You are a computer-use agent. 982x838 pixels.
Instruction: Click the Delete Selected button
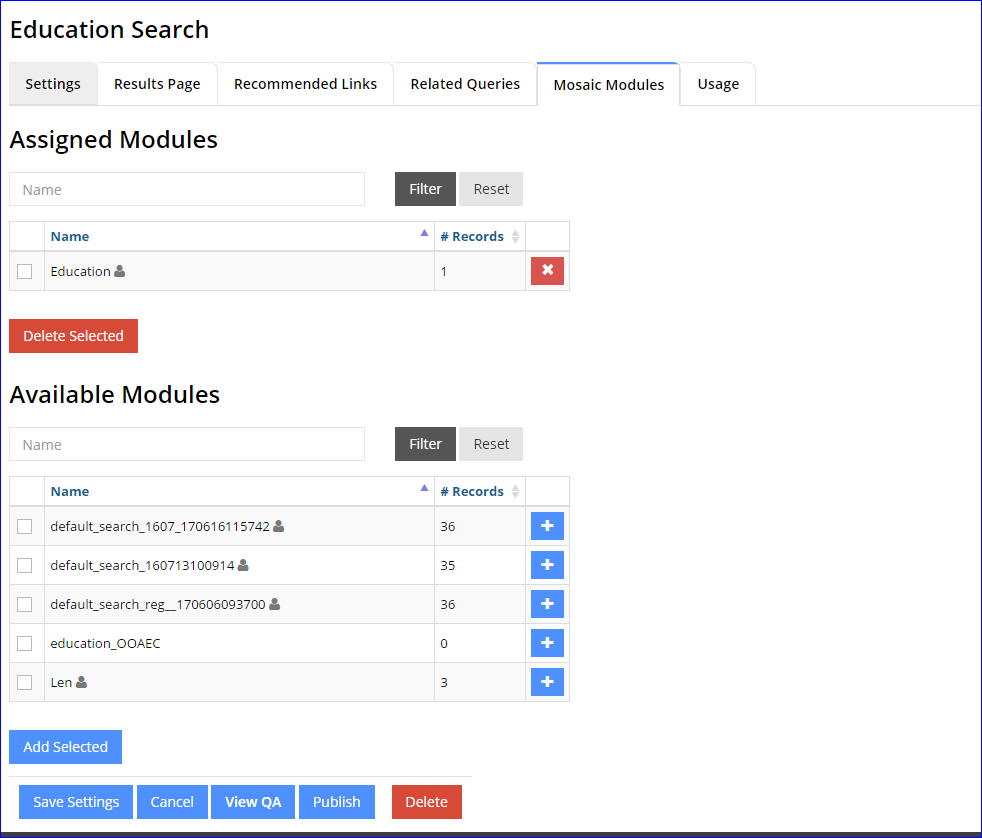[73, 336]
